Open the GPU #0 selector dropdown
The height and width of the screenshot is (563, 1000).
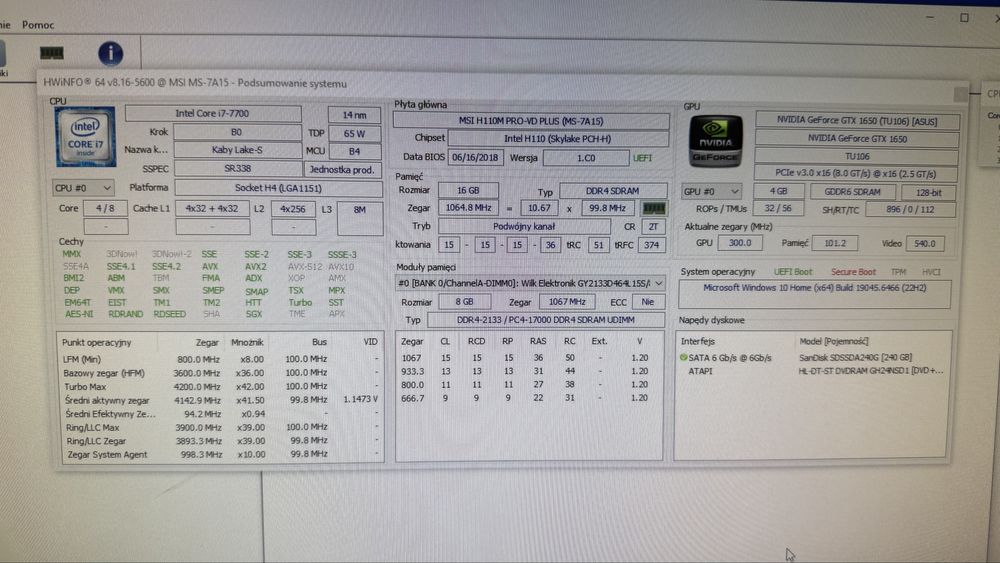[x=711, y=191]
